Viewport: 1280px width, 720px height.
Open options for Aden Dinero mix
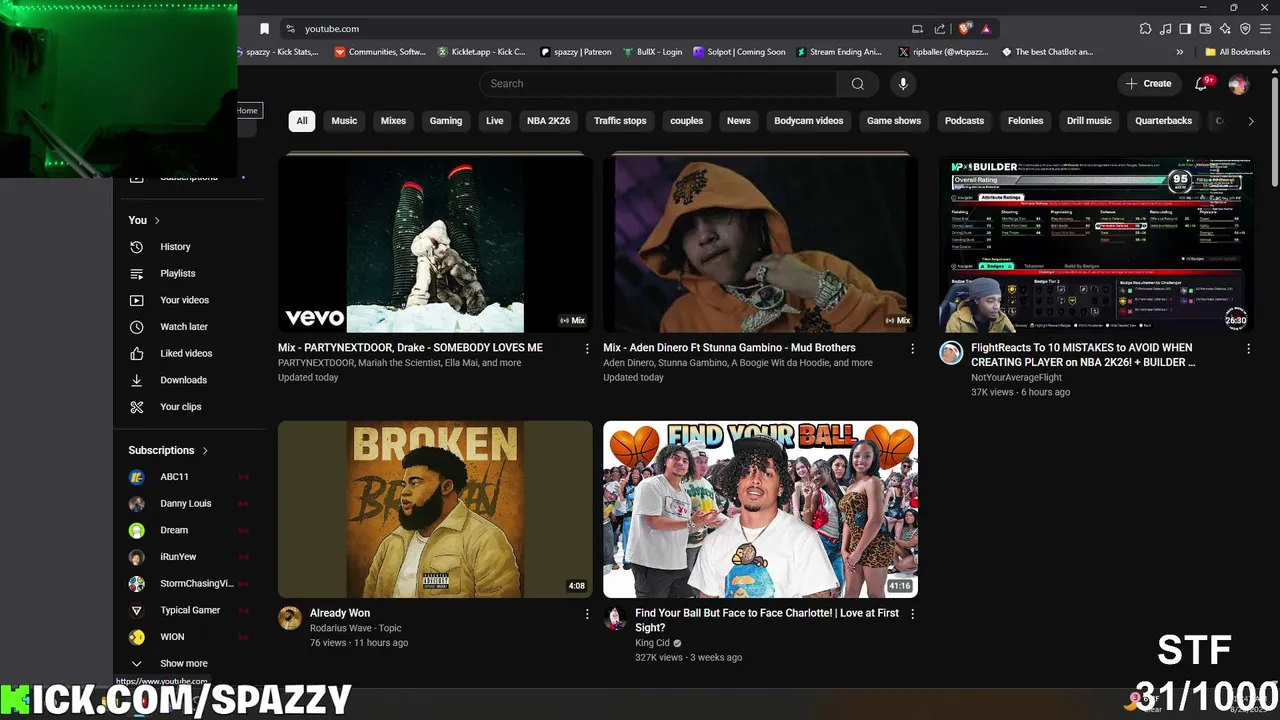(x=912, y=348)
